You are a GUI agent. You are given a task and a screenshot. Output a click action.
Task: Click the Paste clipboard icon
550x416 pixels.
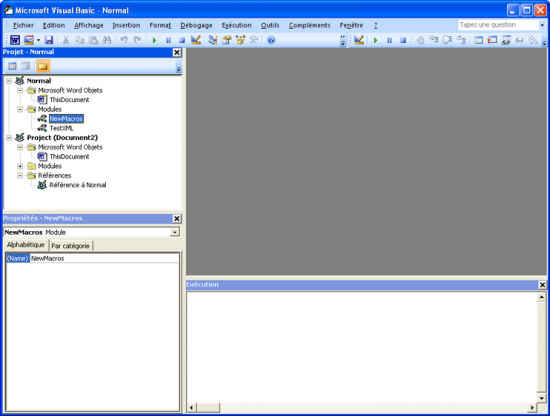(x=93, y=40)
